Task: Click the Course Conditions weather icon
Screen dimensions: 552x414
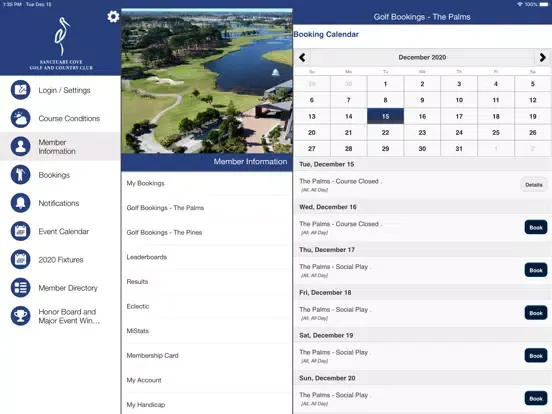Action: click(20, 118)
